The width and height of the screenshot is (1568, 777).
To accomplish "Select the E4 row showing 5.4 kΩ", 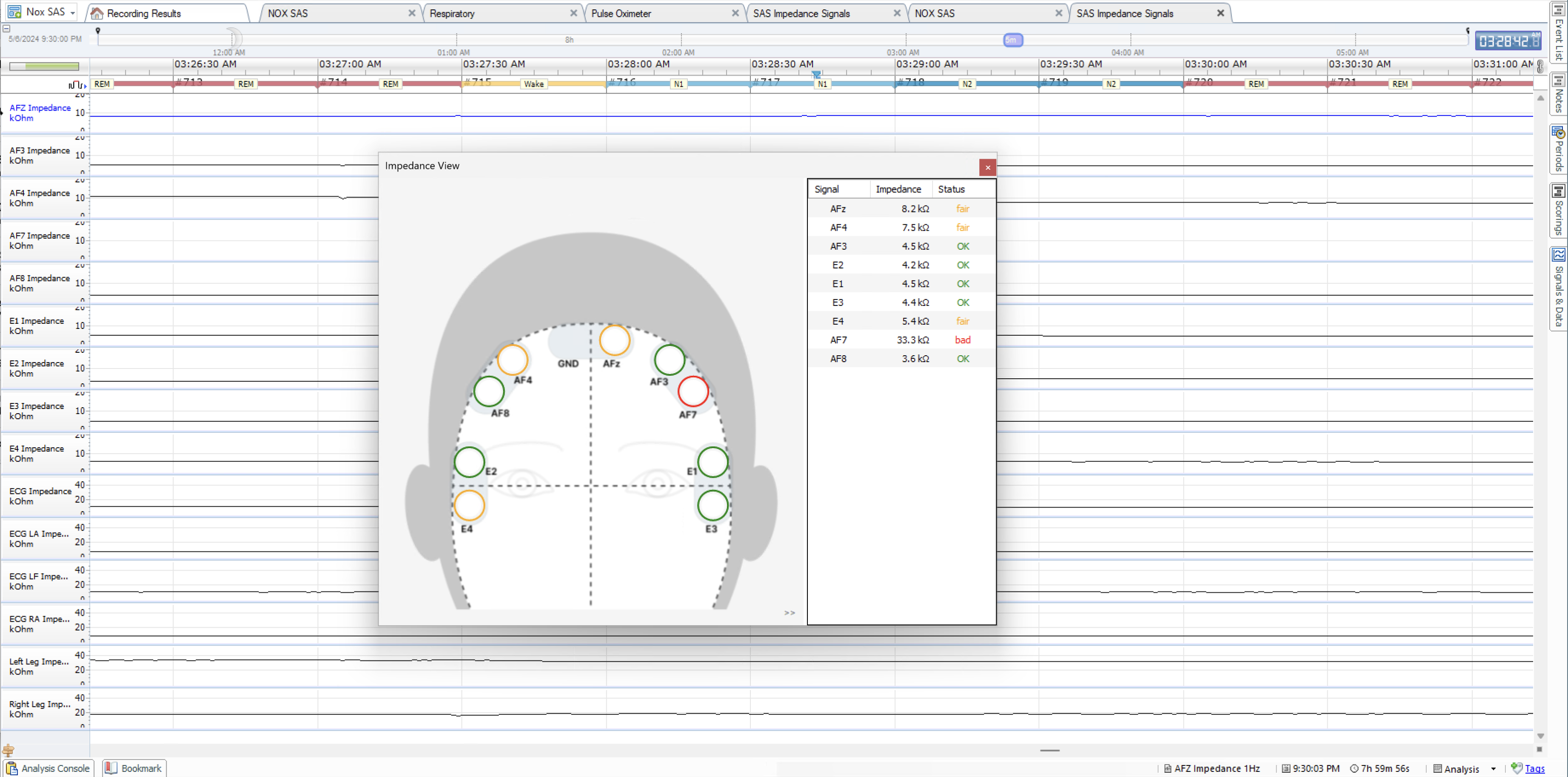I will click(x=901, y=321).
